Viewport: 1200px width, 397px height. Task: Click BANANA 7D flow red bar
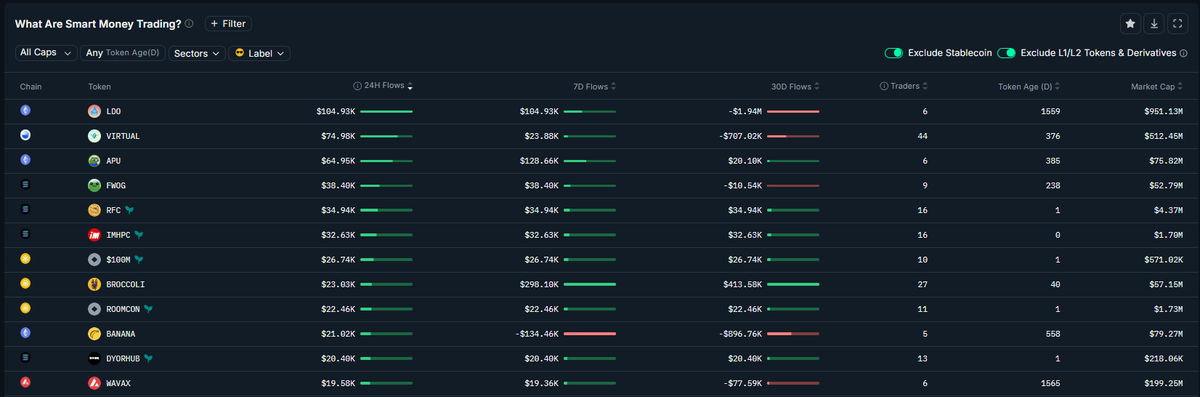(x=590, y=334)
